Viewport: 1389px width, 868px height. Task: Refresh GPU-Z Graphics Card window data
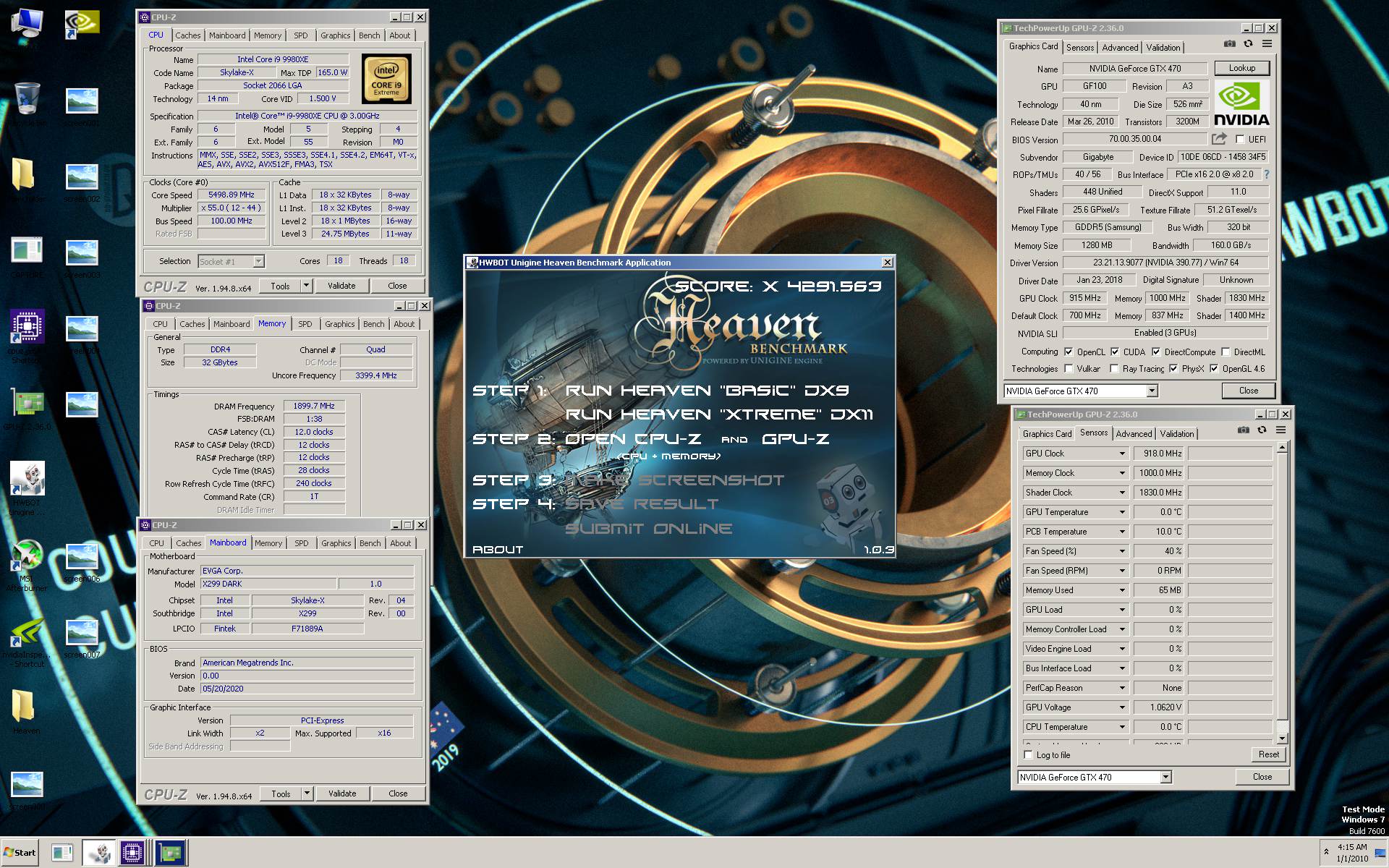click(x=1248, y=44)
